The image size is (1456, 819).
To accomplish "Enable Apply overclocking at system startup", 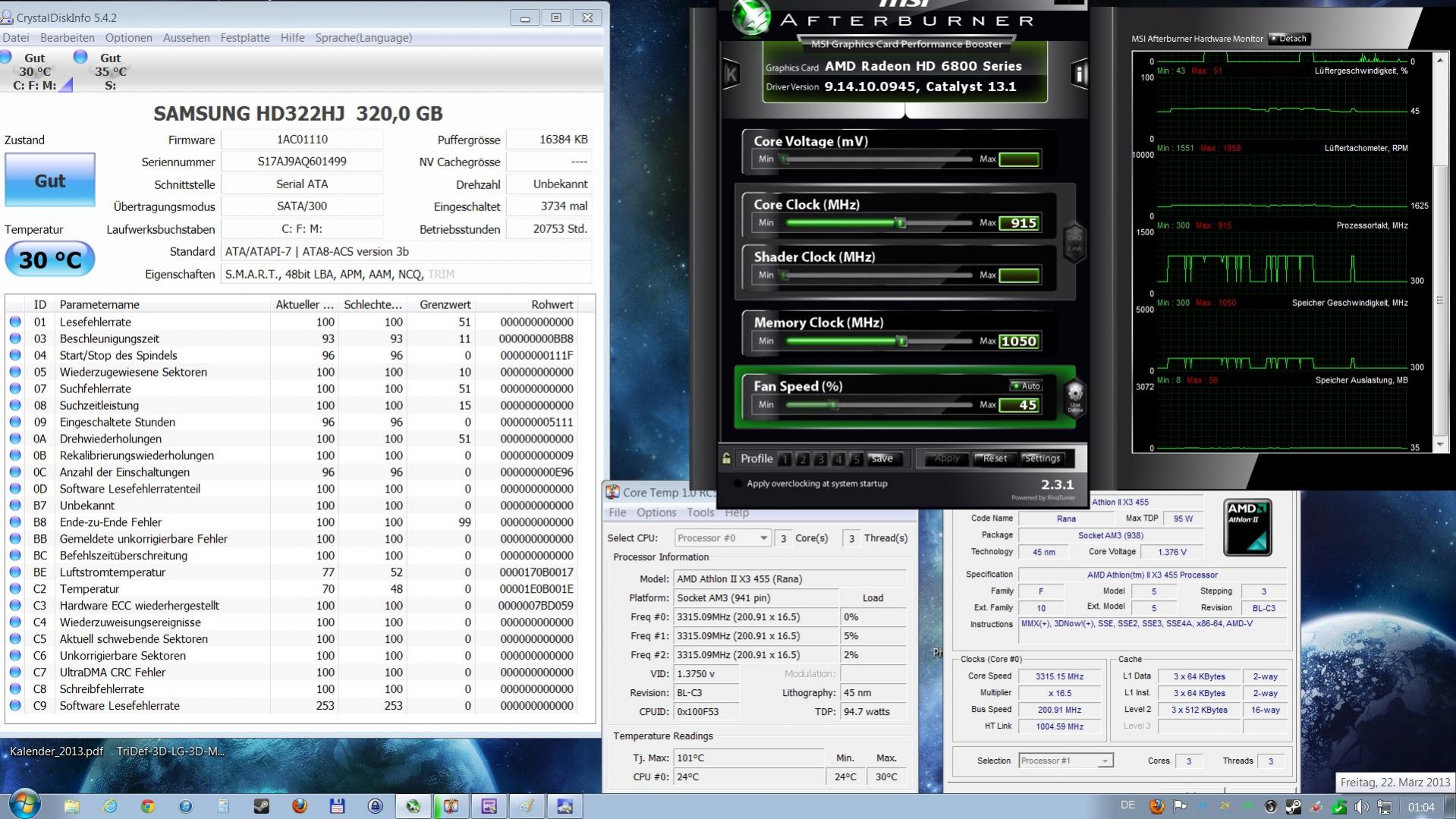I will point(737,484).
